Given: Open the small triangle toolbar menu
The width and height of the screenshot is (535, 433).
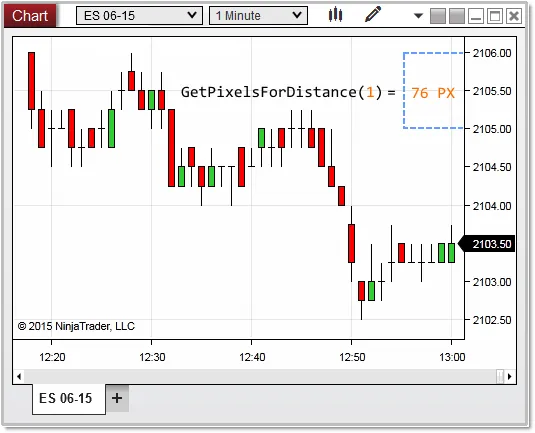Looking at the screenshot, I should [418, 16].
